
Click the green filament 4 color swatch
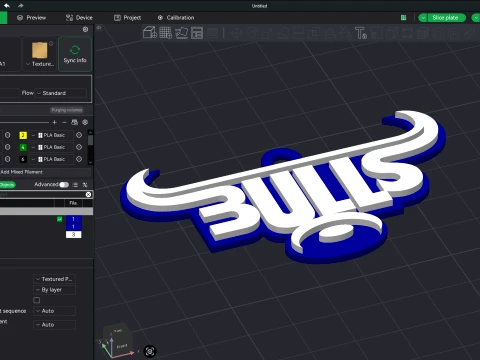23,147
